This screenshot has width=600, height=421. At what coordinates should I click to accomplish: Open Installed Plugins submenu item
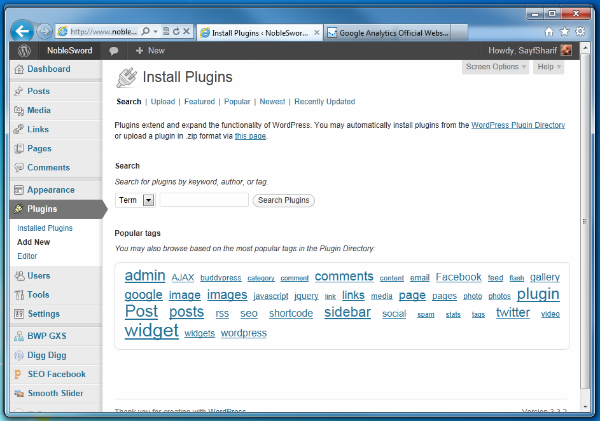45,228
